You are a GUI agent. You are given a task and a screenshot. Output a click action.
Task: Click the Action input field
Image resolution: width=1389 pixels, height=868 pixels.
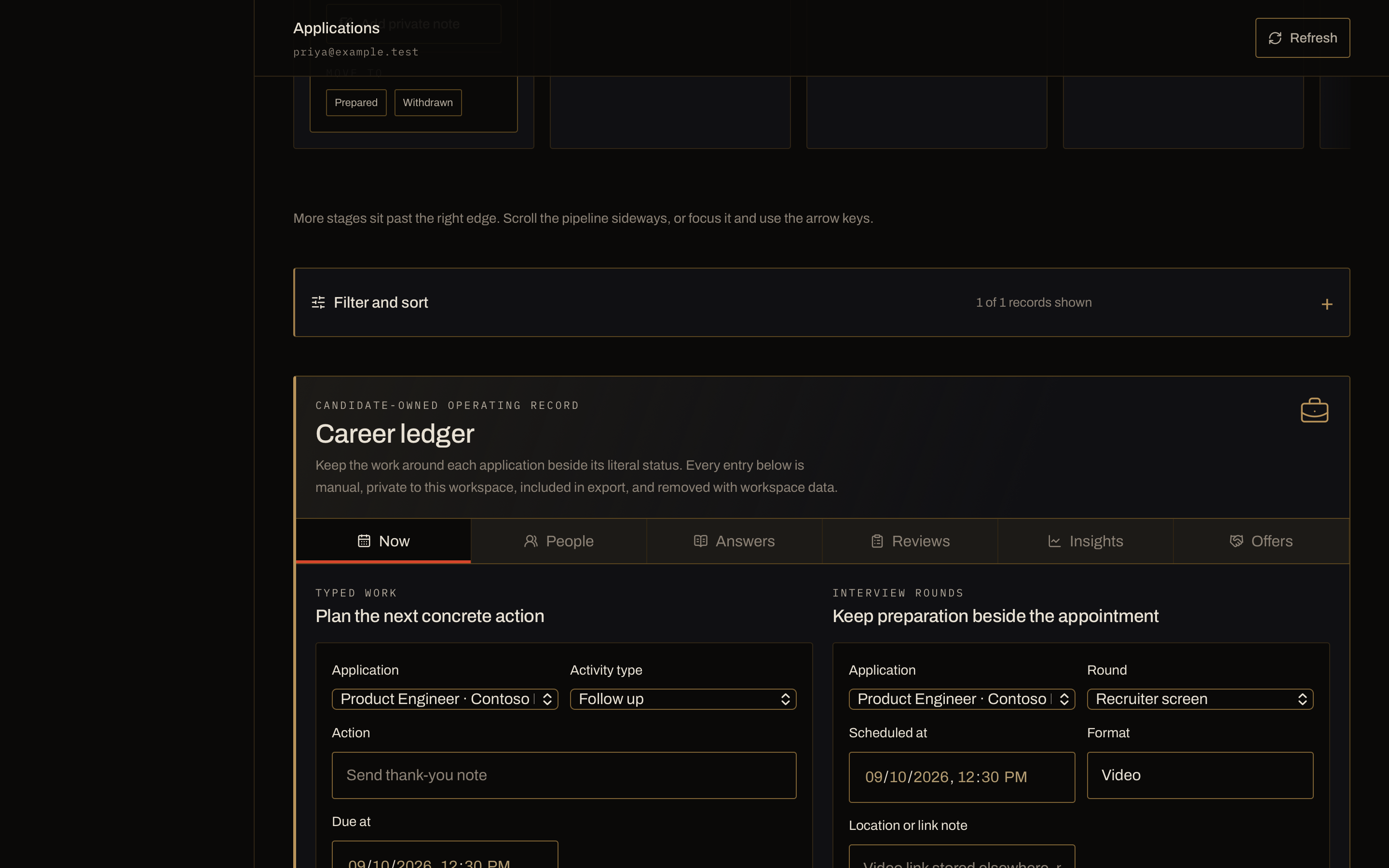pyautogui.click(x=564, y=775)
